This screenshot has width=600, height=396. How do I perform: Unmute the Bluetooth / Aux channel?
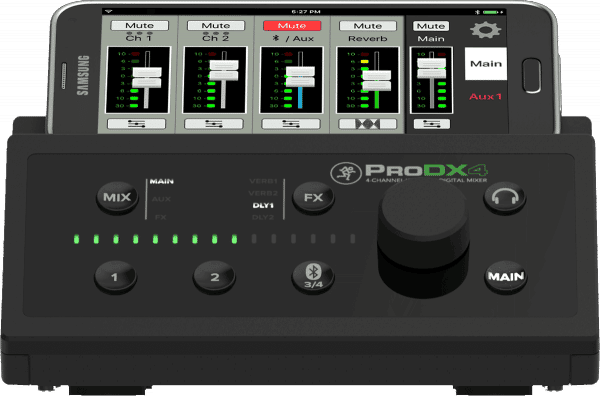tap(292, 26)
